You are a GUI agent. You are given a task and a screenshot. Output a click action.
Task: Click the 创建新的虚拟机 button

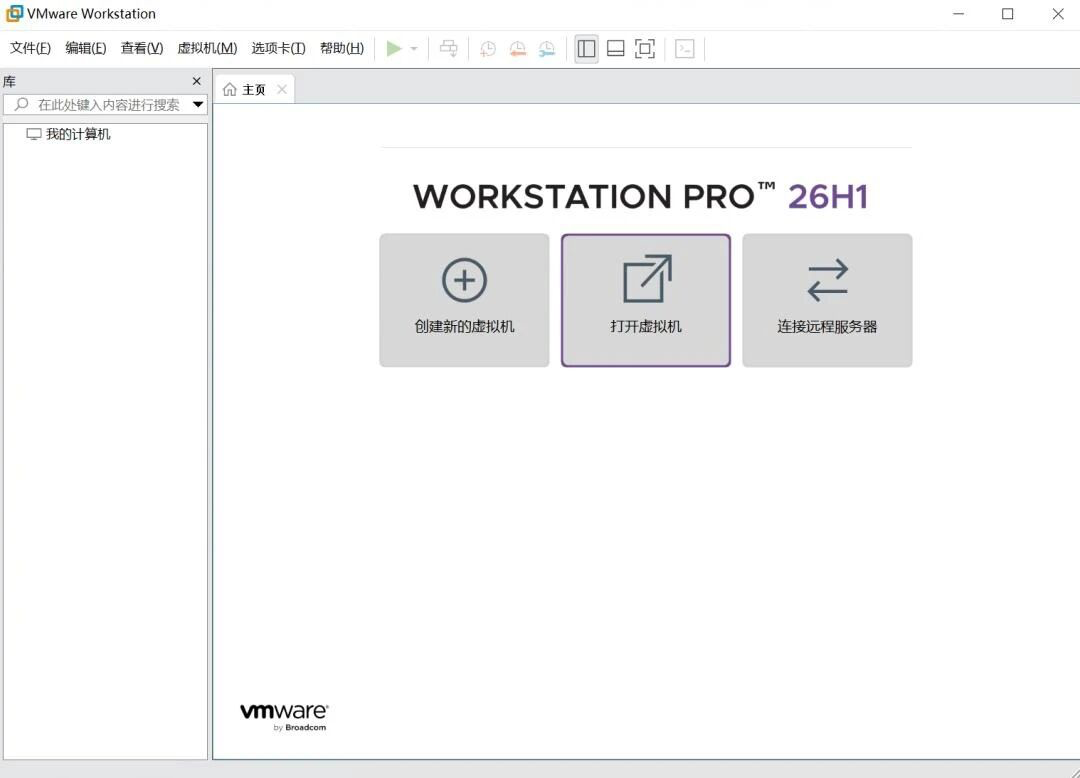pyautogui.click(x=464, y=300)
